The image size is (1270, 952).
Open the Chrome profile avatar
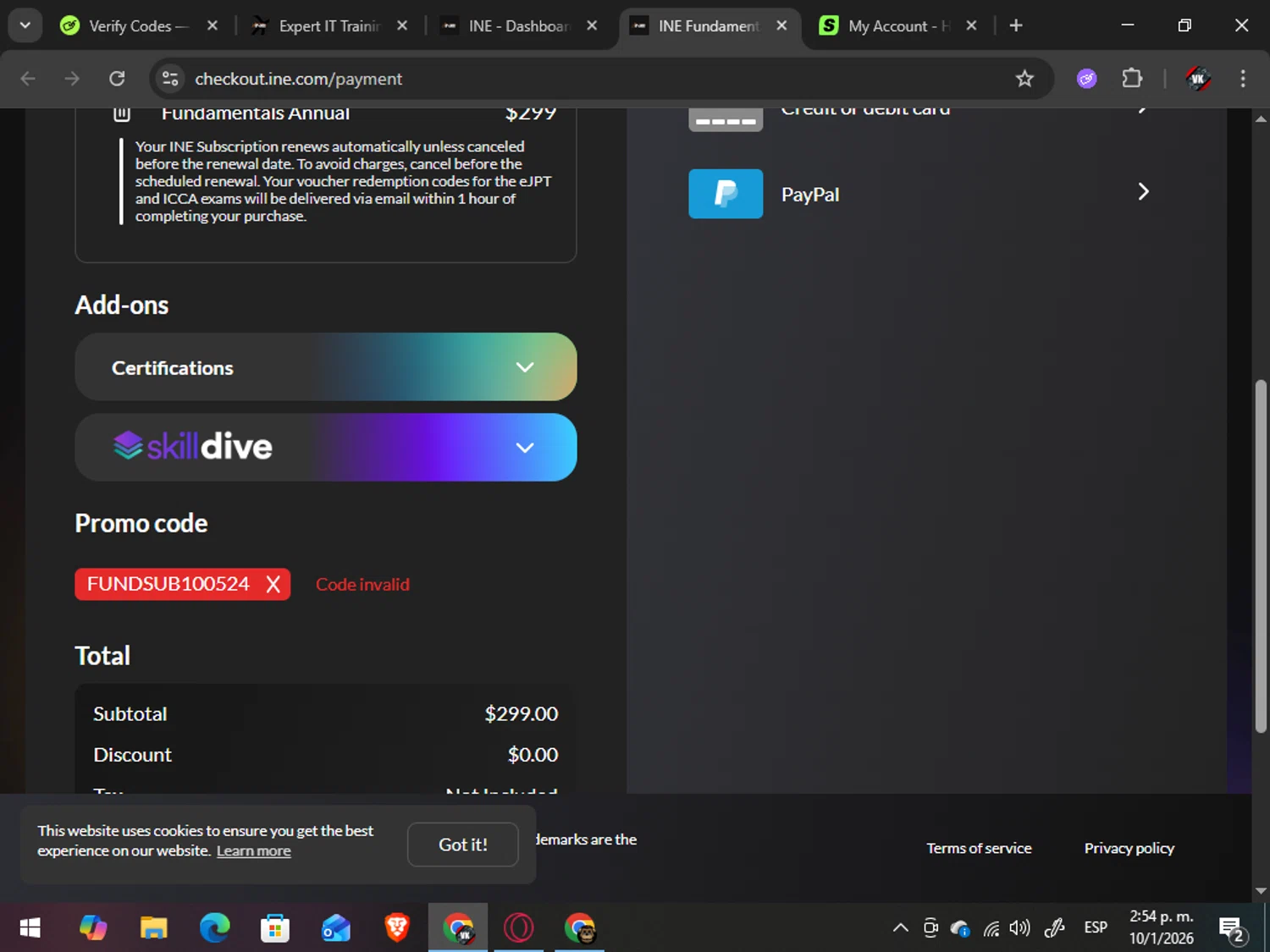1197,79
